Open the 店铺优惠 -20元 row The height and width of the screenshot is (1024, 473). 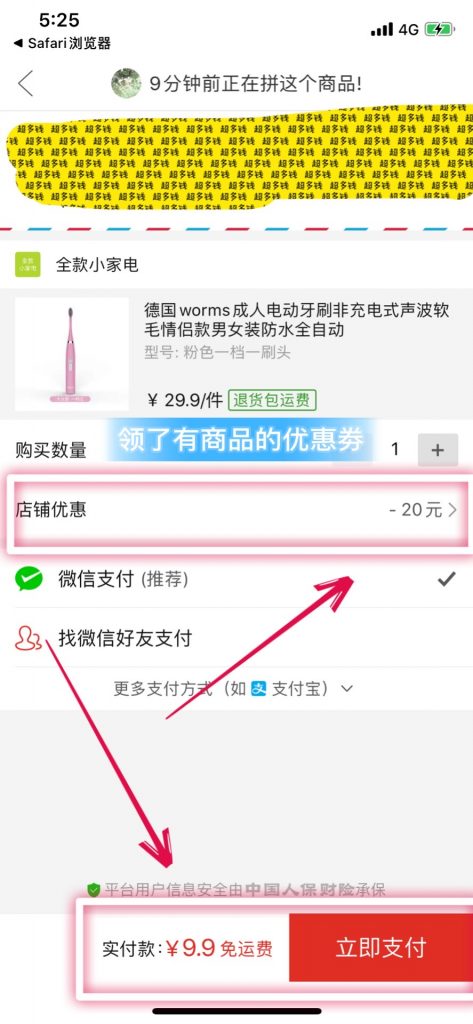[236, 510]
